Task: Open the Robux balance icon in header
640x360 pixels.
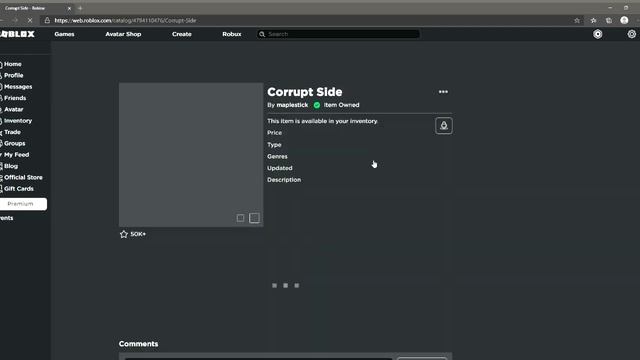Action: coord(598,34)
